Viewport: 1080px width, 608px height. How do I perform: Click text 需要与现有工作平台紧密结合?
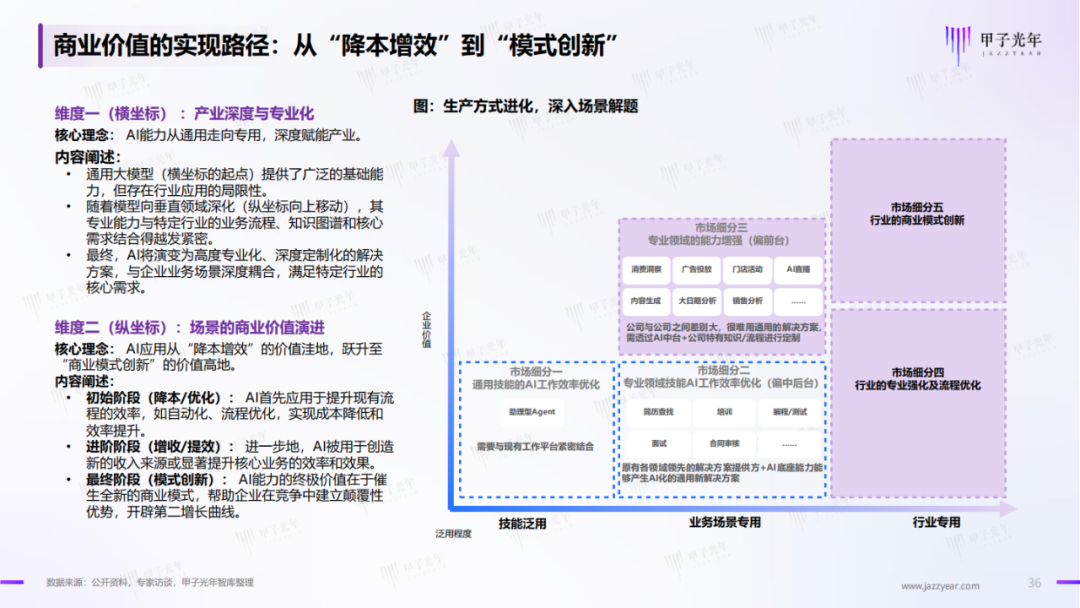535,447
